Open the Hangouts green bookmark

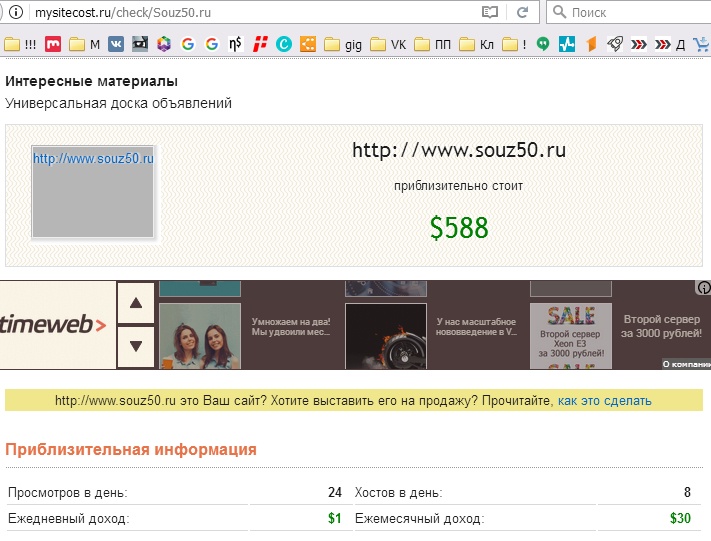pyautogui.click(x=543, y=44)
